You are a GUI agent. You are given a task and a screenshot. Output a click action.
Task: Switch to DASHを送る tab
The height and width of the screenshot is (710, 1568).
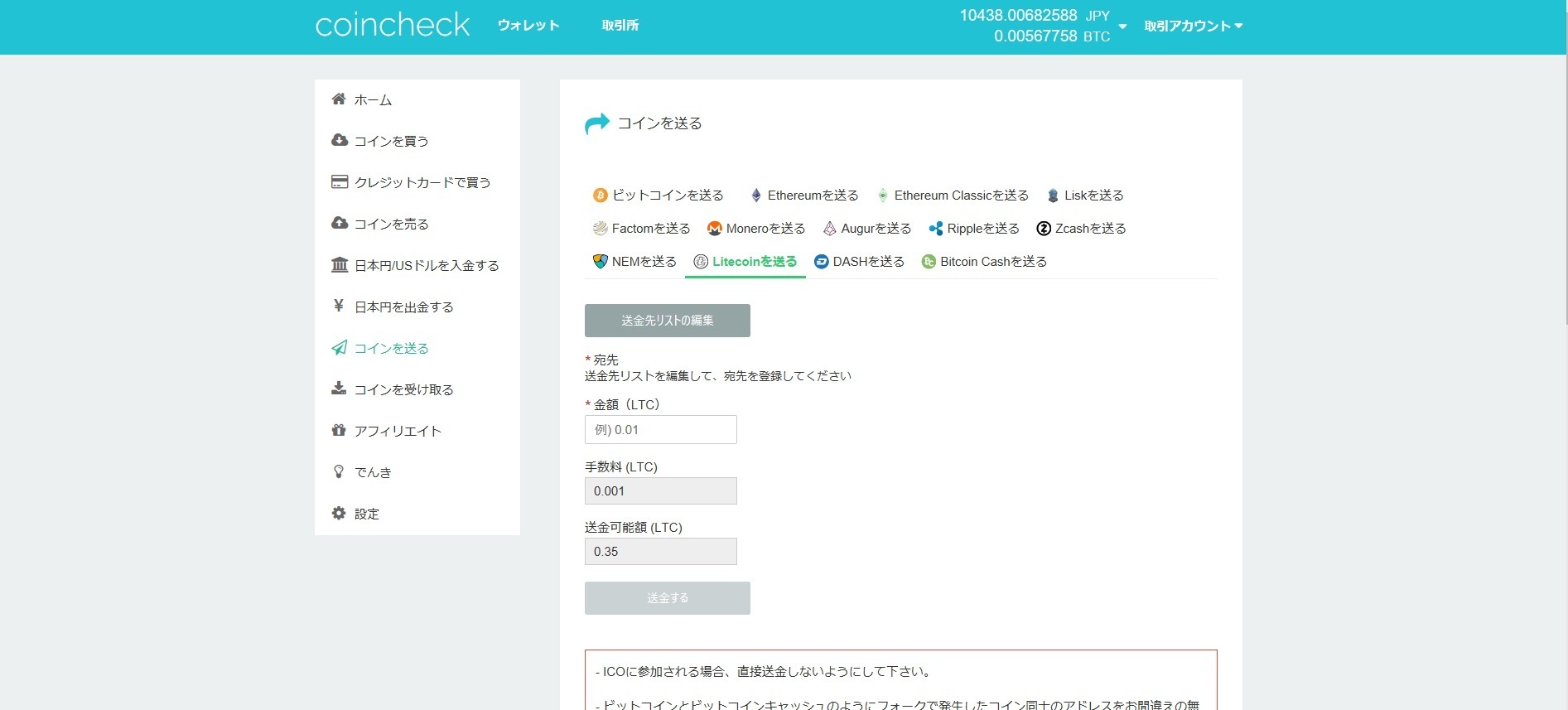[859, 262]
